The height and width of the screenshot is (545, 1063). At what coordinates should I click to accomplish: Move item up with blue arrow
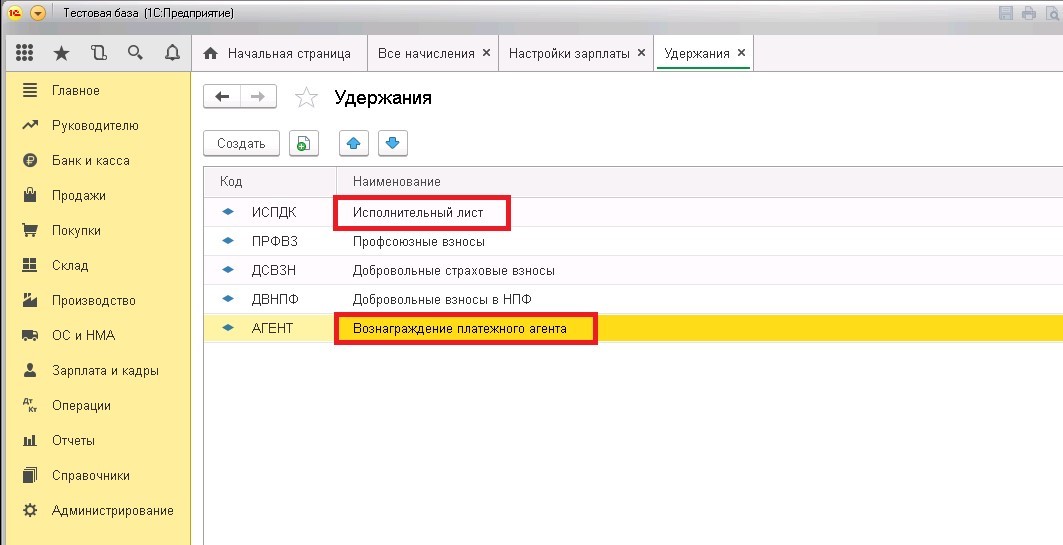353,144
